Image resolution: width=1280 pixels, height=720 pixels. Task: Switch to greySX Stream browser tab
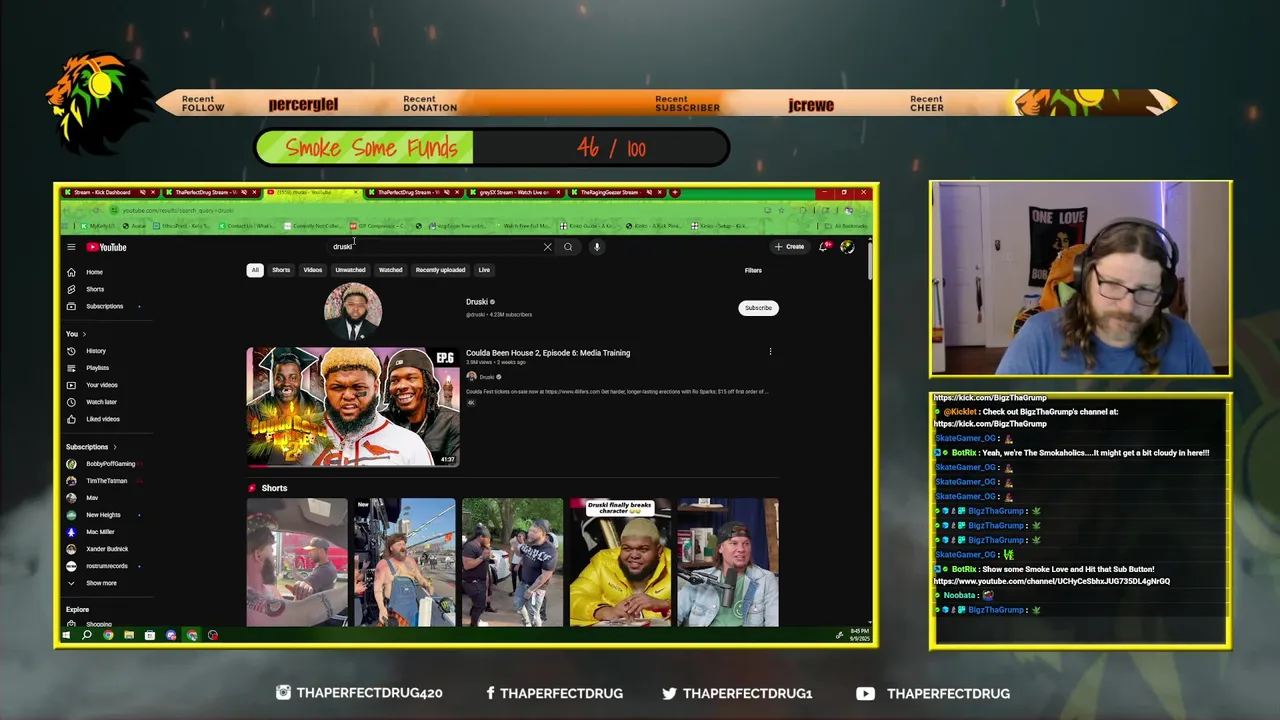tap(514, 192)
